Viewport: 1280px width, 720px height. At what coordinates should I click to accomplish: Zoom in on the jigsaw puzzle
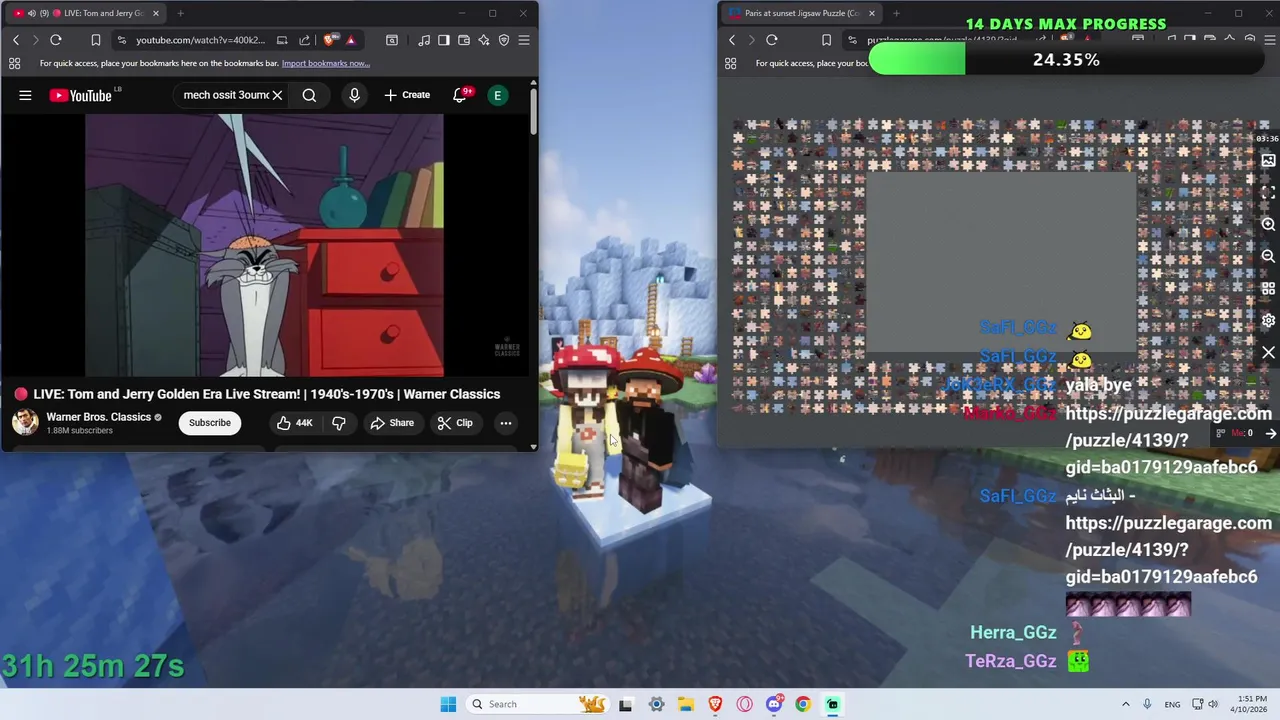click(1268, 225)
